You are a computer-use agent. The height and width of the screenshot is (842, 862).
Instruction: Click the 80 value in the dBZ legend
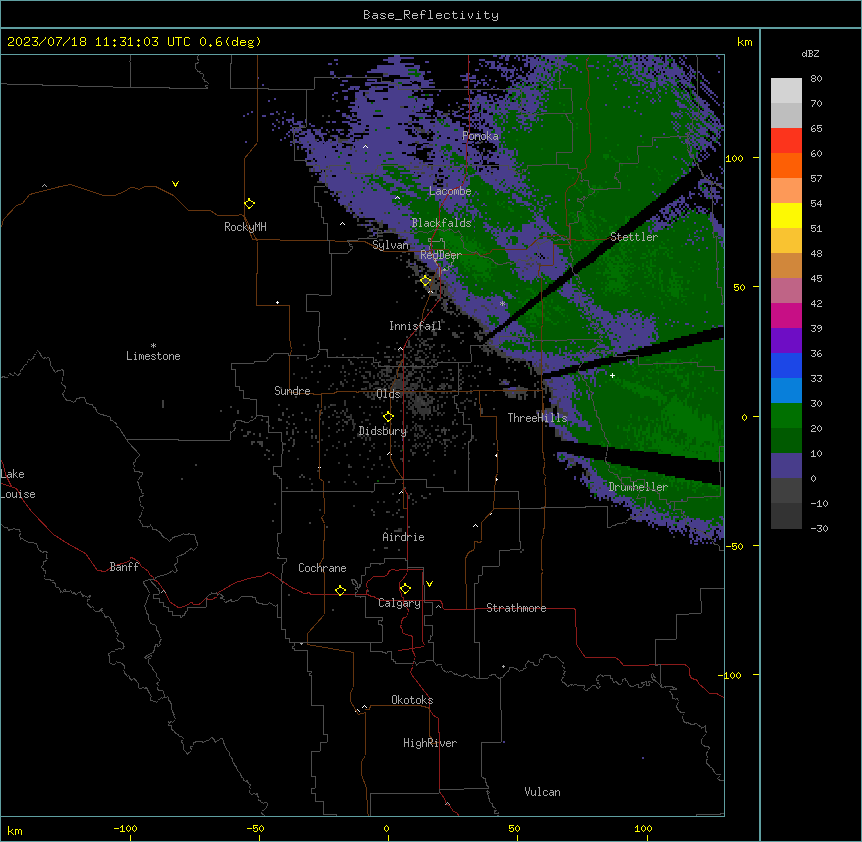tap(816, 79)
